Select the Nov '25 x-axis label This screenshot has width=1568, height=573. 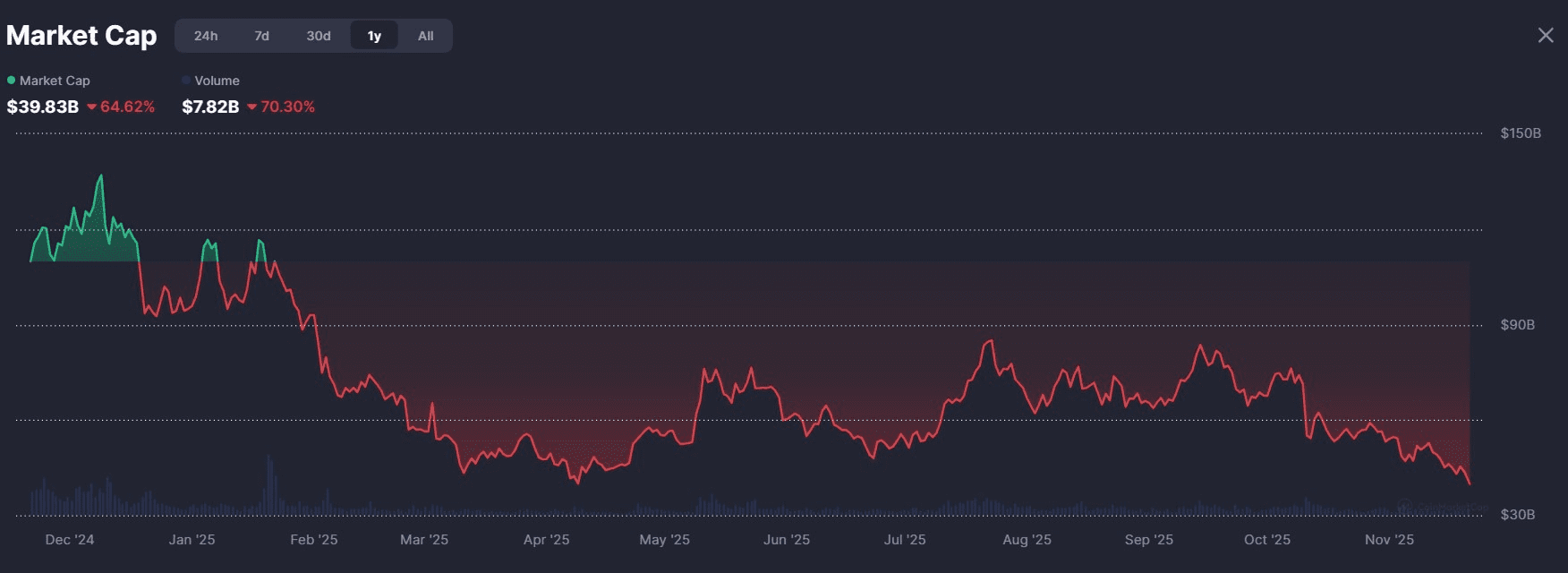tap(1389, 540)
